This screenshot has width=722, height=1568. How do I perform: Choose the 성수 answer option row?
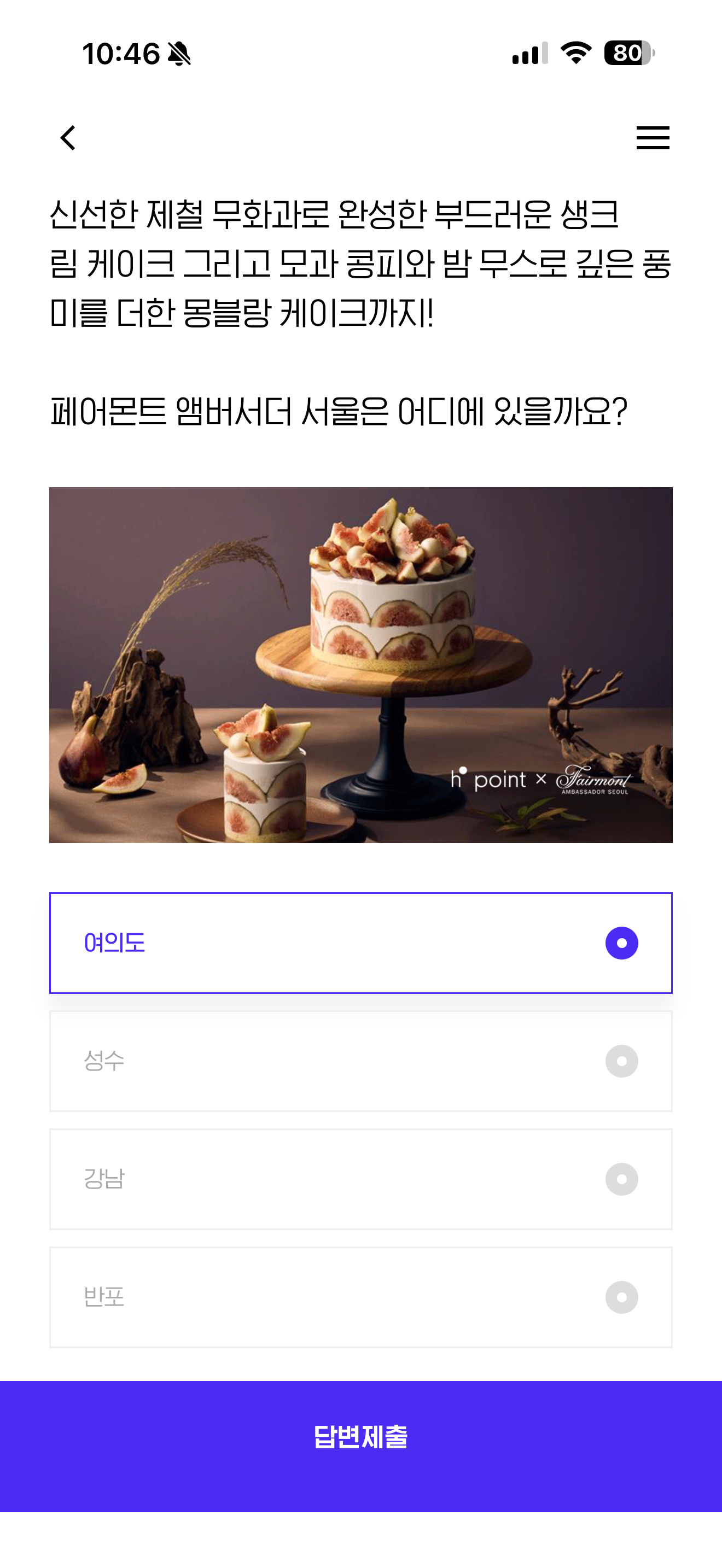click(361, 1061)
